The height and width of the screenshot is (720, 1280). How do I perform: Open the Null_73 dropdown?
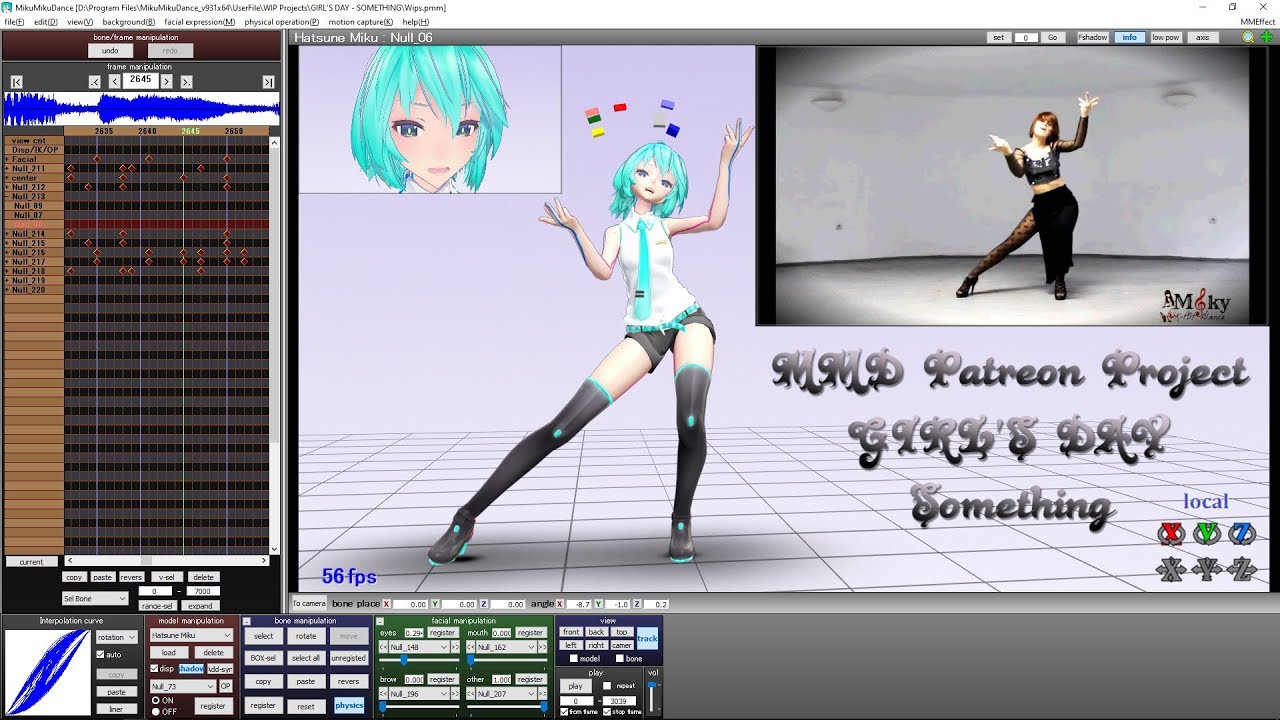[182, 687]
